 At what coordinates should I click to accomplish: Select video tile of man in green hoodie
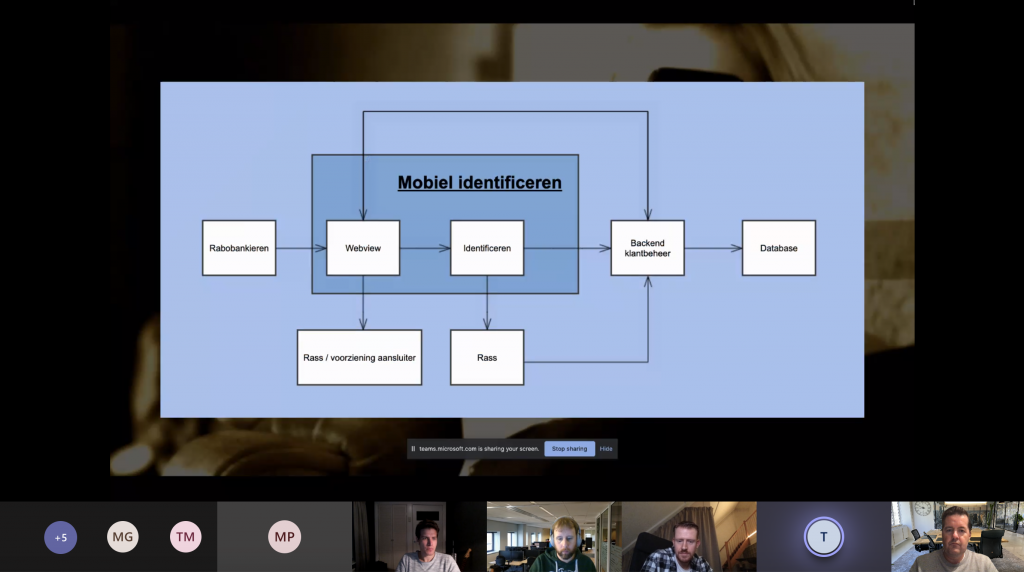(x=554, y=537)
